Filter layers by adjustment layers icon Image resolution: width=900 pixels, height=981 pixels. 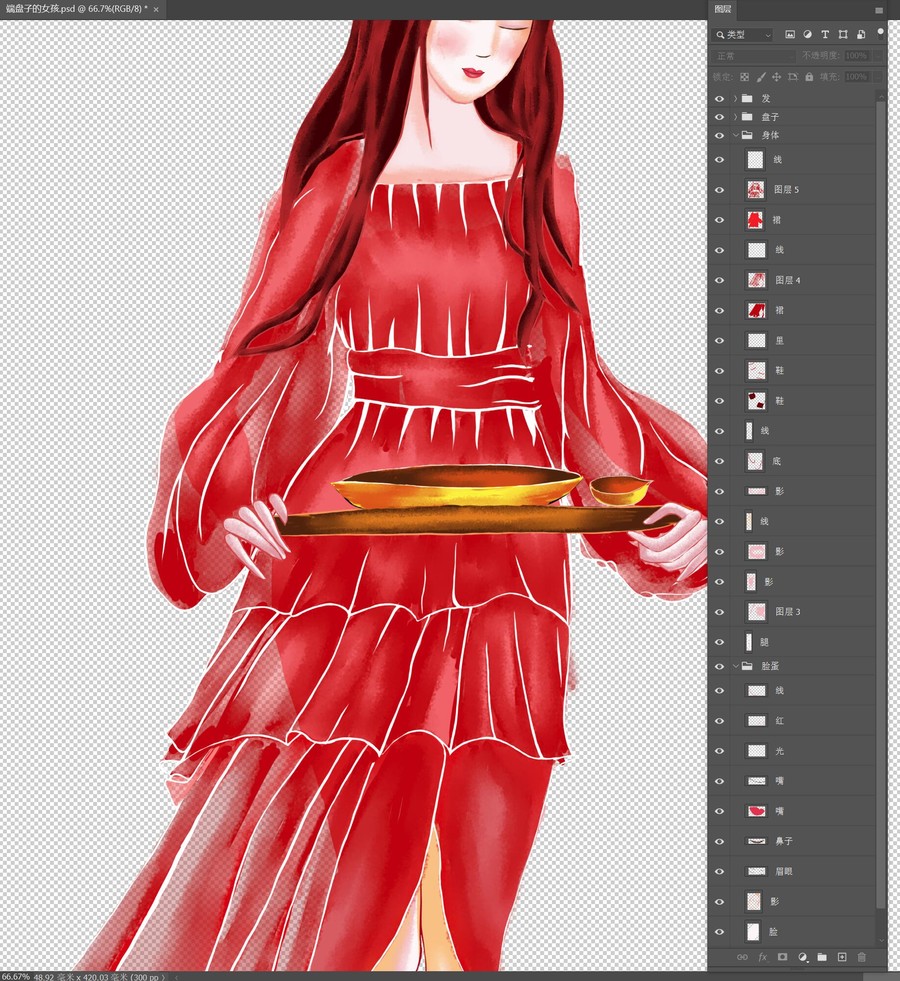(807, 34)
